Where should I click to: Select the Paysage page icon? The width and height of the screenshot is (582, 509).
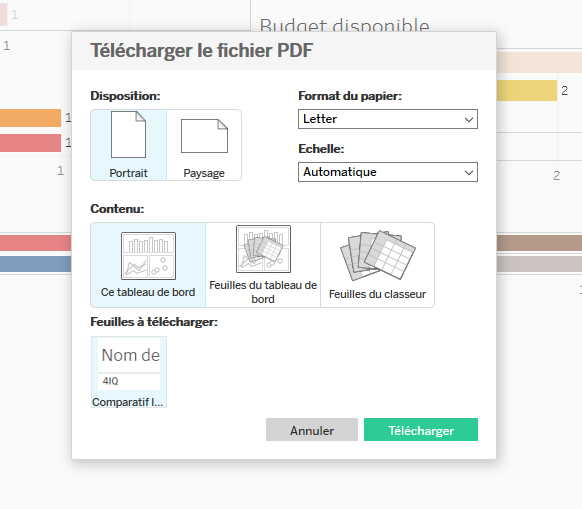[204, 136]
